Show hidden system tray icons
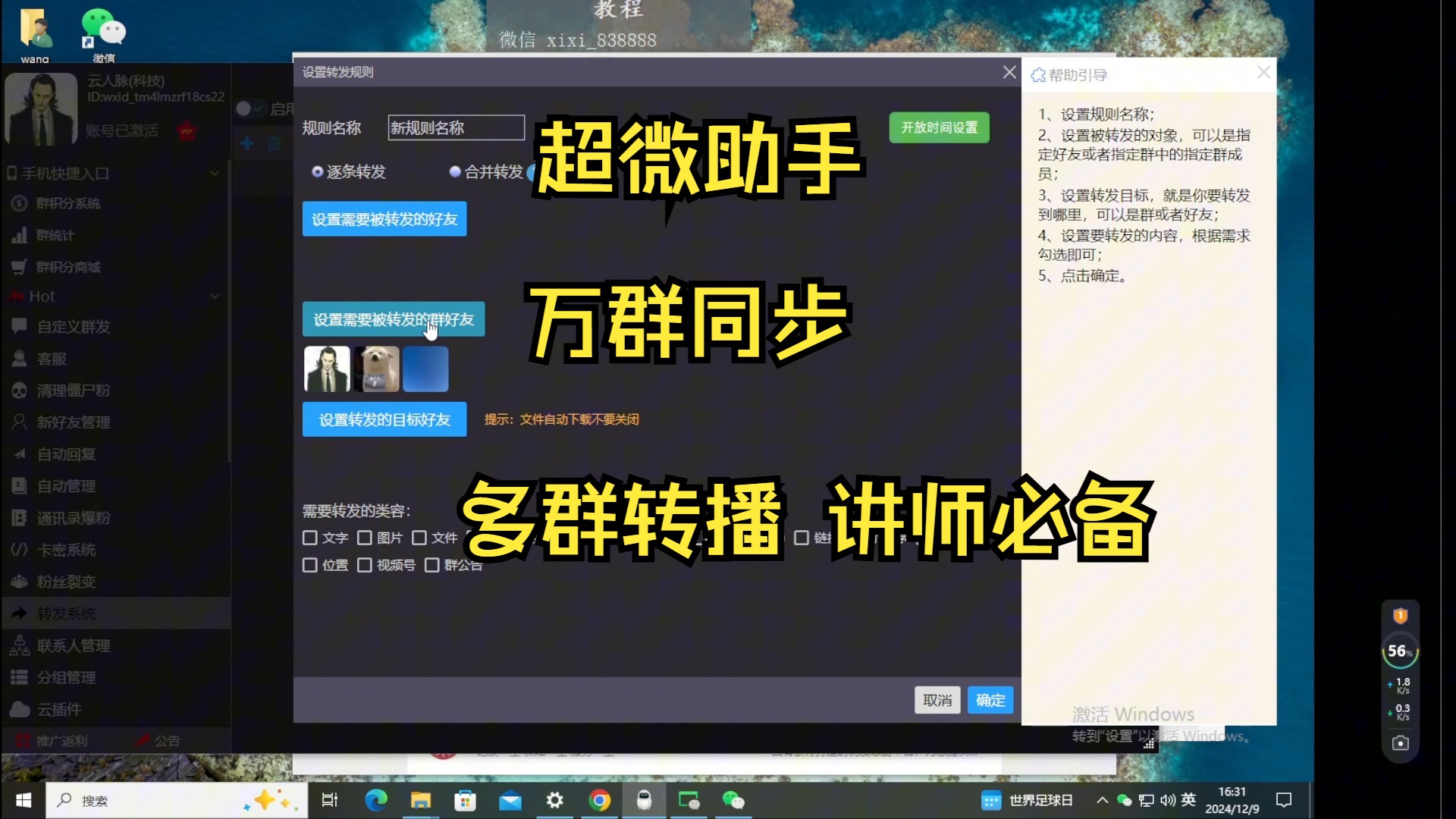This screenshot has width=1456, height=819. [x=1102, y=800]
